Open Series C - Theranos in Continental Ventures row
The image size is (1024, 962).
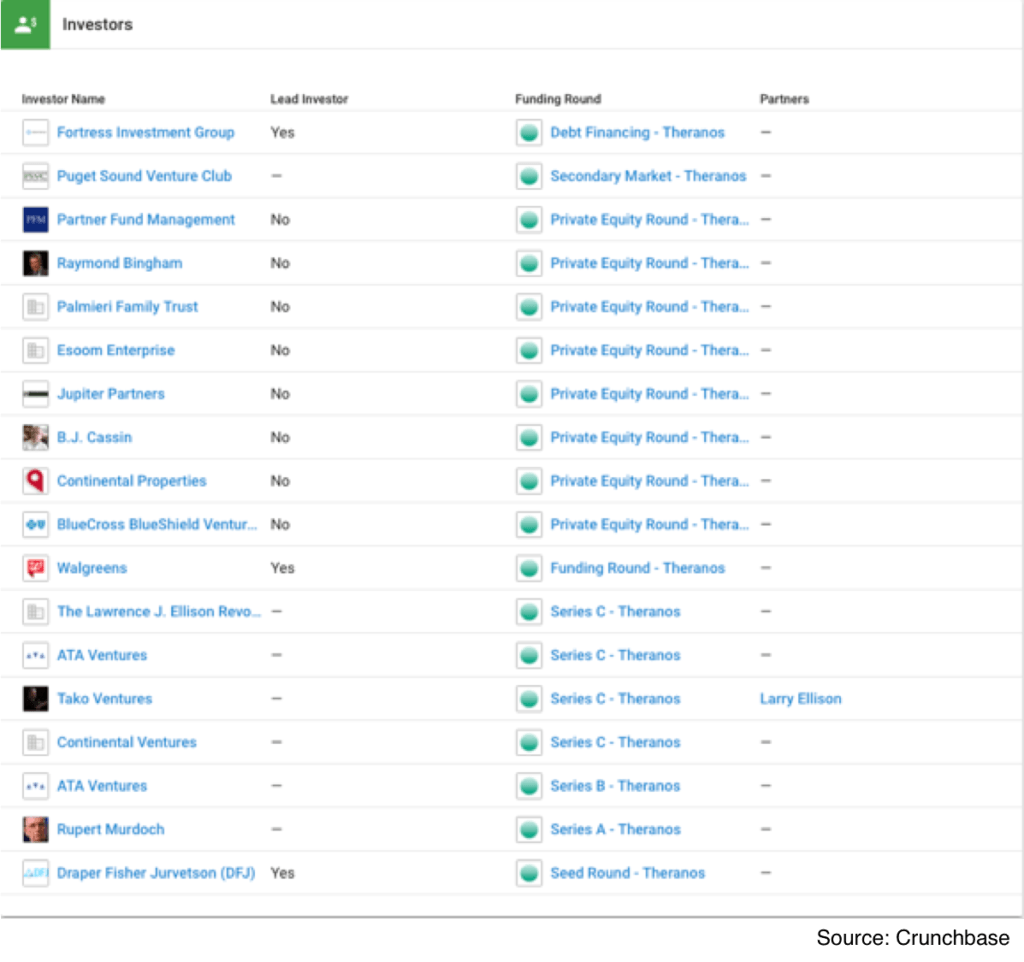(x=615, y=743)
